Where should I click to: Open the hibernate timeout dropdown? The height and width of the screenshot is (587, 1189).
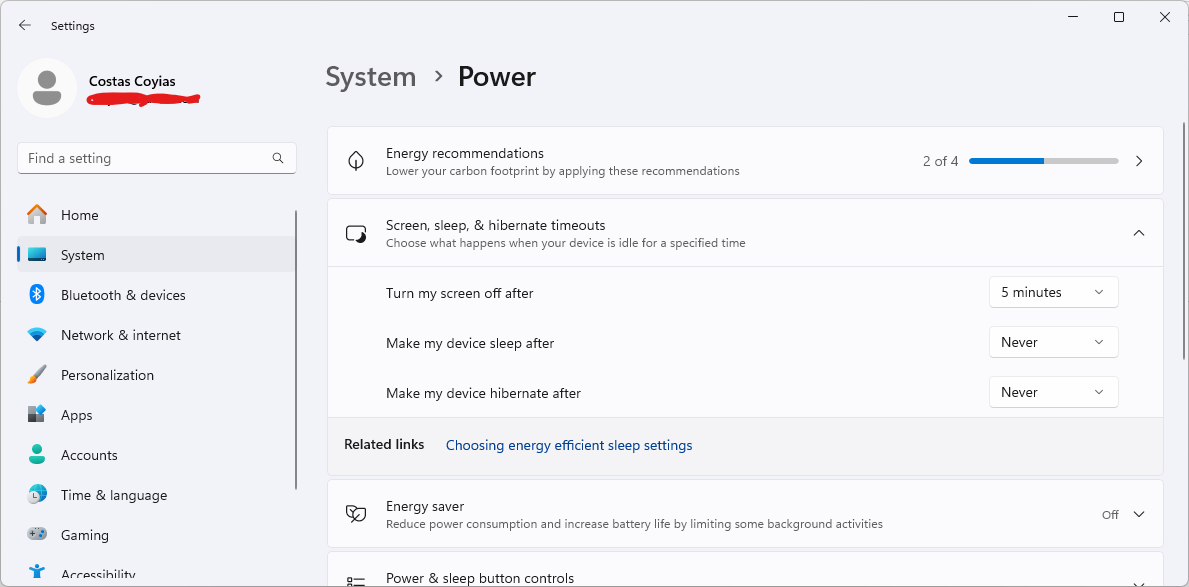point(1053,392)
